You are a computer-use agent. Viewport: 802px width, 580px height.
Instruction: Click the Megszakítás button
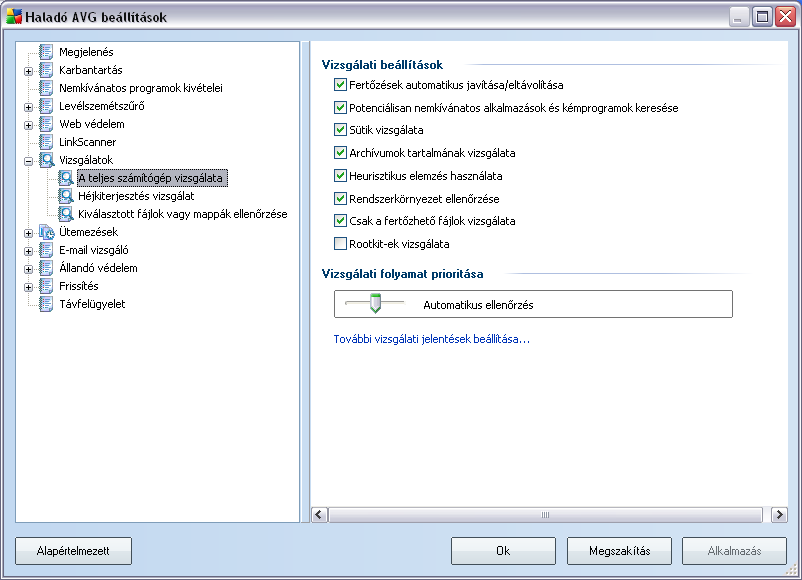click(619, 551)
